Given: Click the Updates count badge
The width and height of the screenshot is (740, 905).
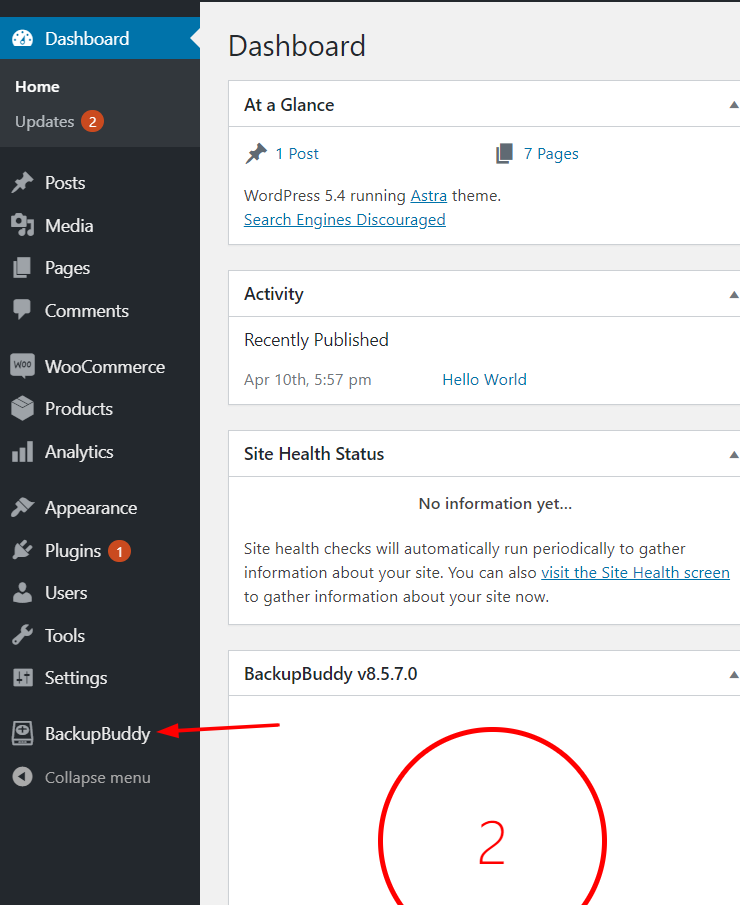Looking at the screenshot, I should [92, 121].
